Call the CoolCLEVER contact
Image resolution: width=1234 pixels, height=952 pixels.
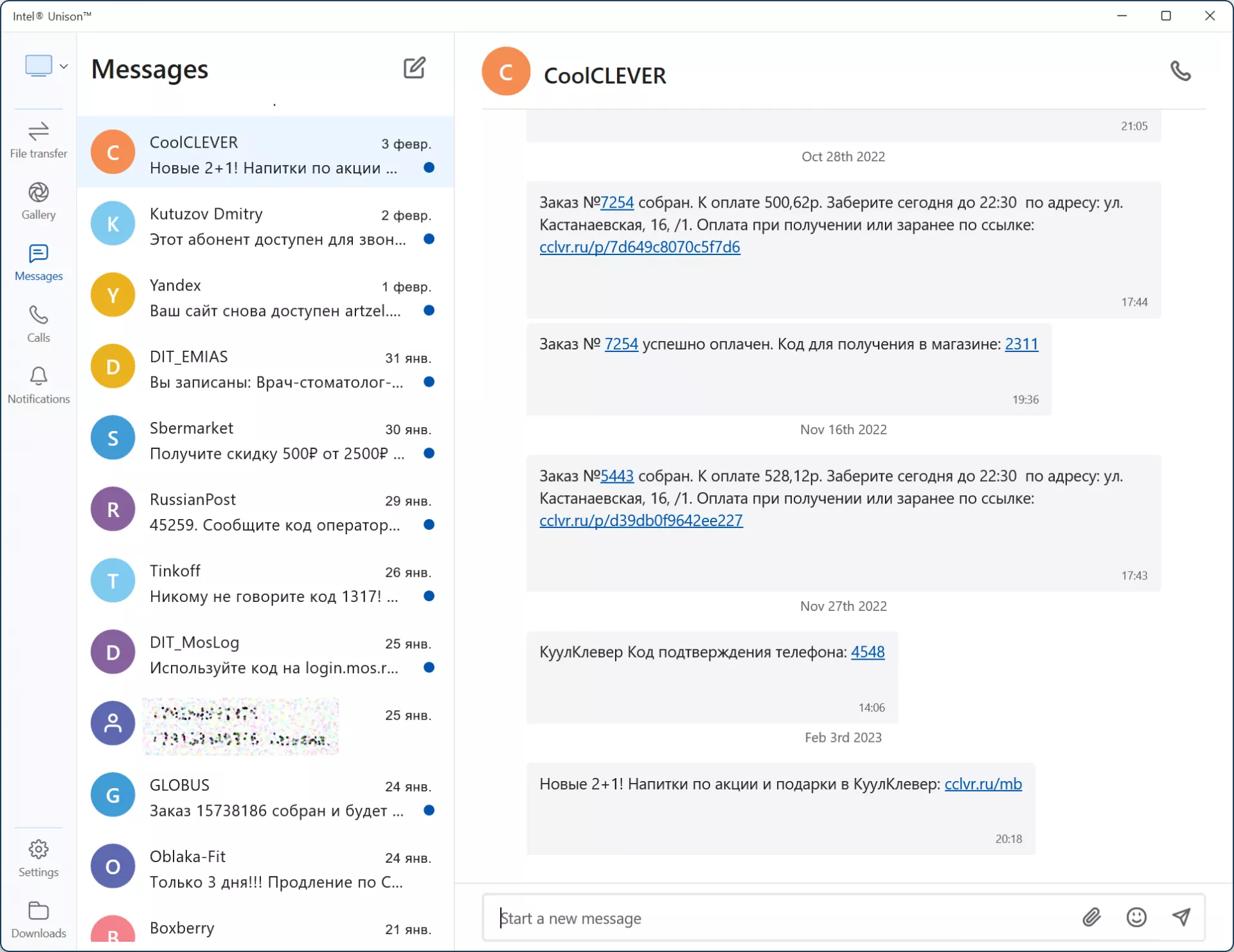point(1180,71)
